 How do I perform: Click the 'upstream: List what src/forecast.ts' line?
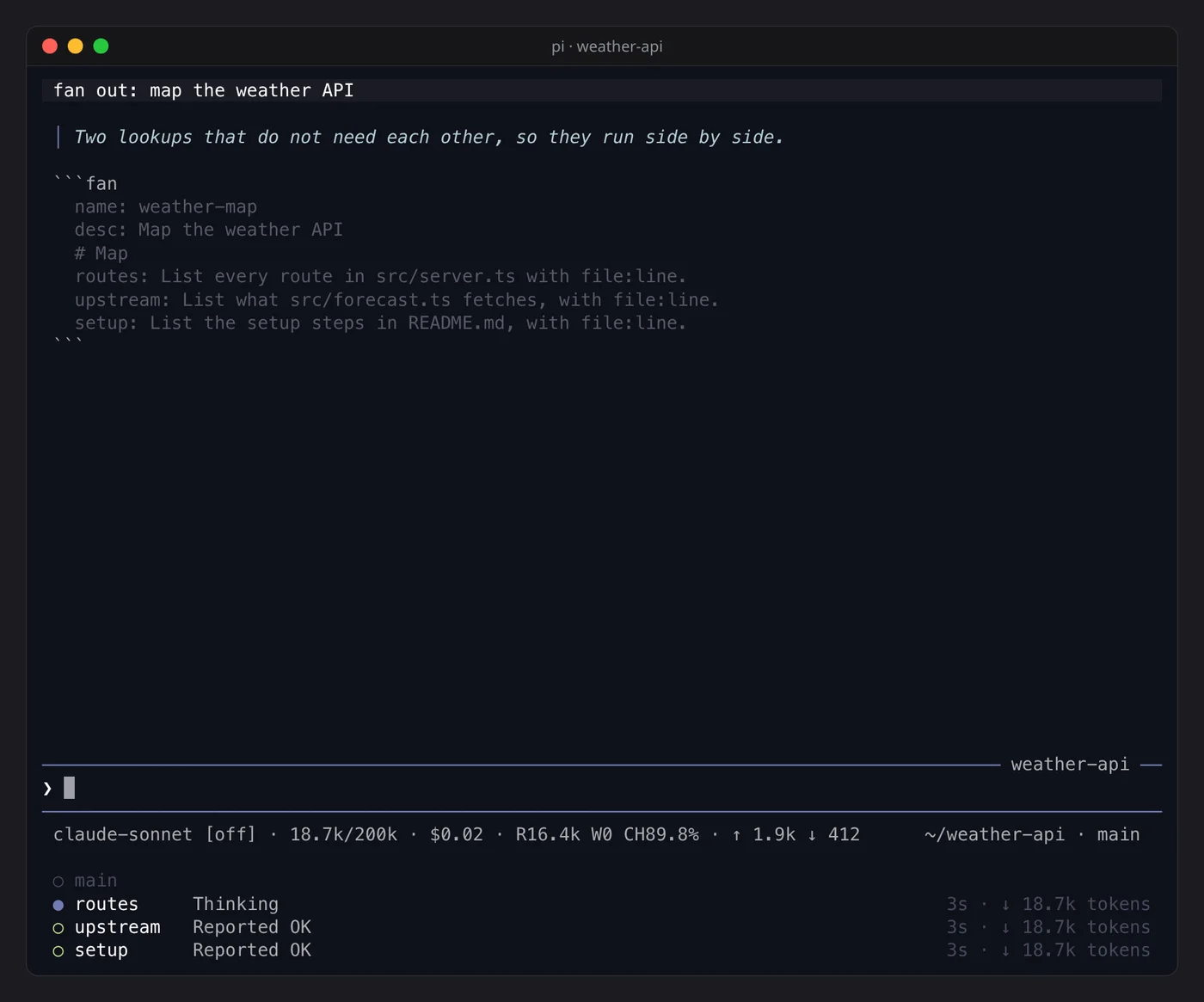[397, 299]
